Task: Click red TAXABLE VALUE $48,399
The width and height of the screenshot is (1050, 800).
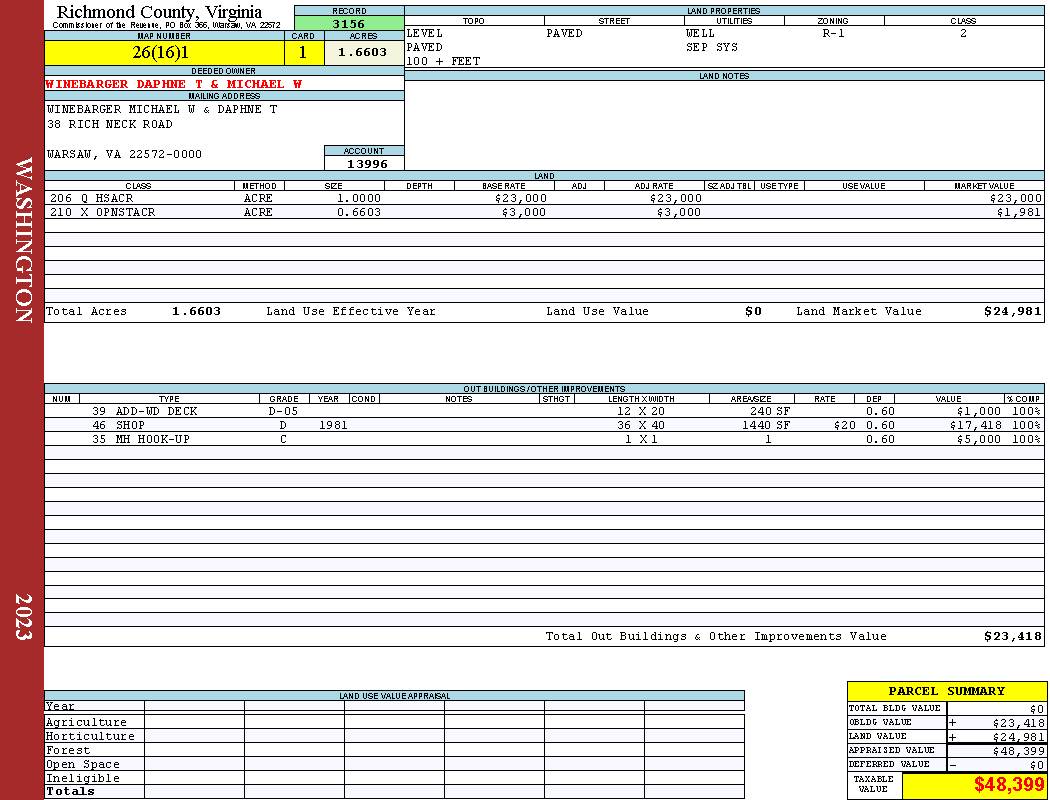Action: pyautogui.click(x=1008, y=785)
